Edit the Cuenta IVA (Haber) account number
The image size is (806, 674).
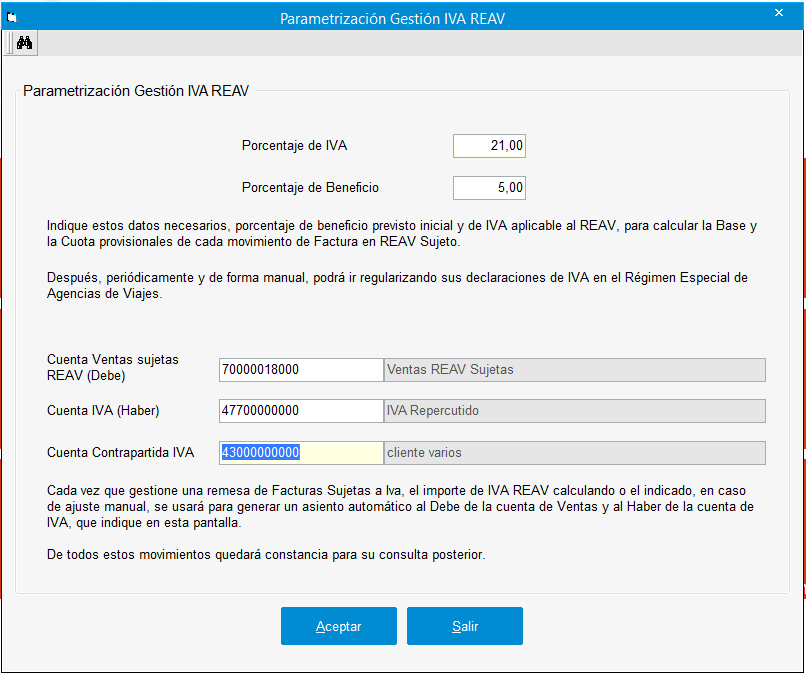coord(300,411)
